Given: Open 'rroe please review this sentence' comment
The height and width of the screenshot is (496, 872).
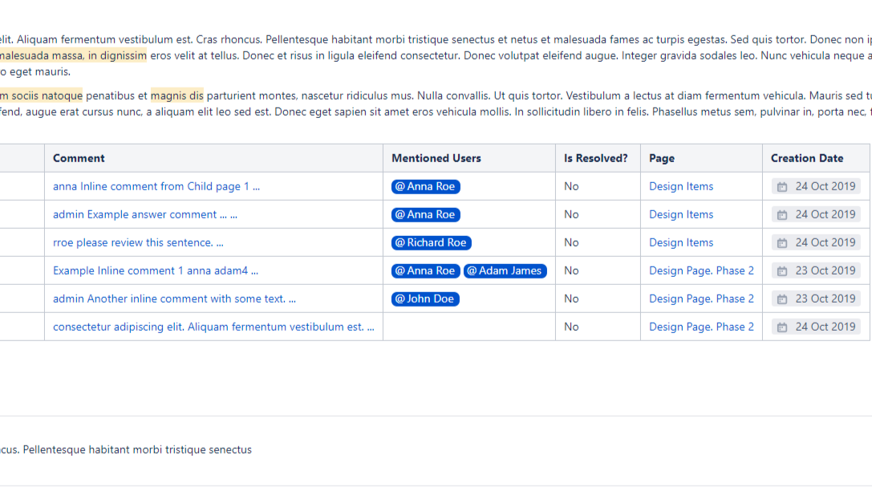Looking at the screenshot, I should pos(138,243).
